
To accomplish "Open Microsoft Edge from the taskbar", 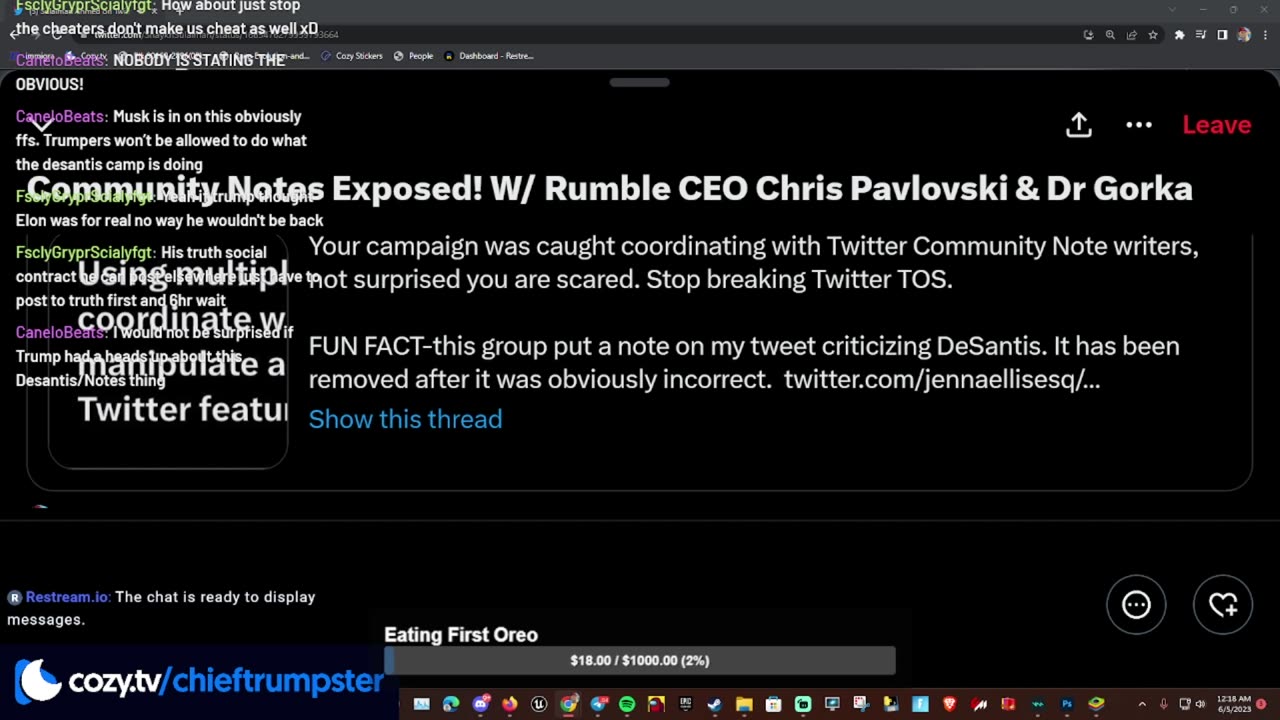I will click(x=451, y=704).
